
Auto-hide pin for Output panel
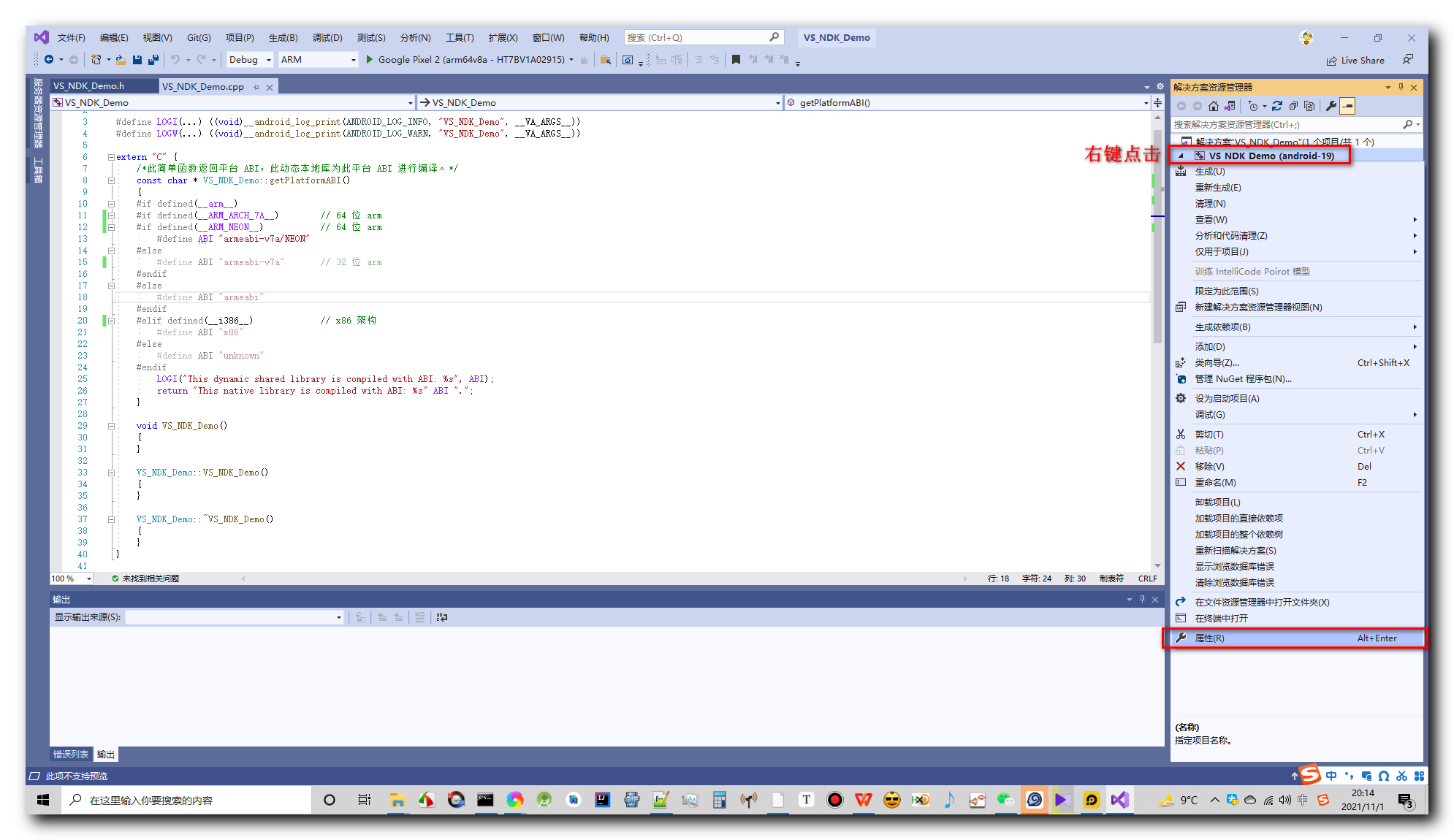1142,600
